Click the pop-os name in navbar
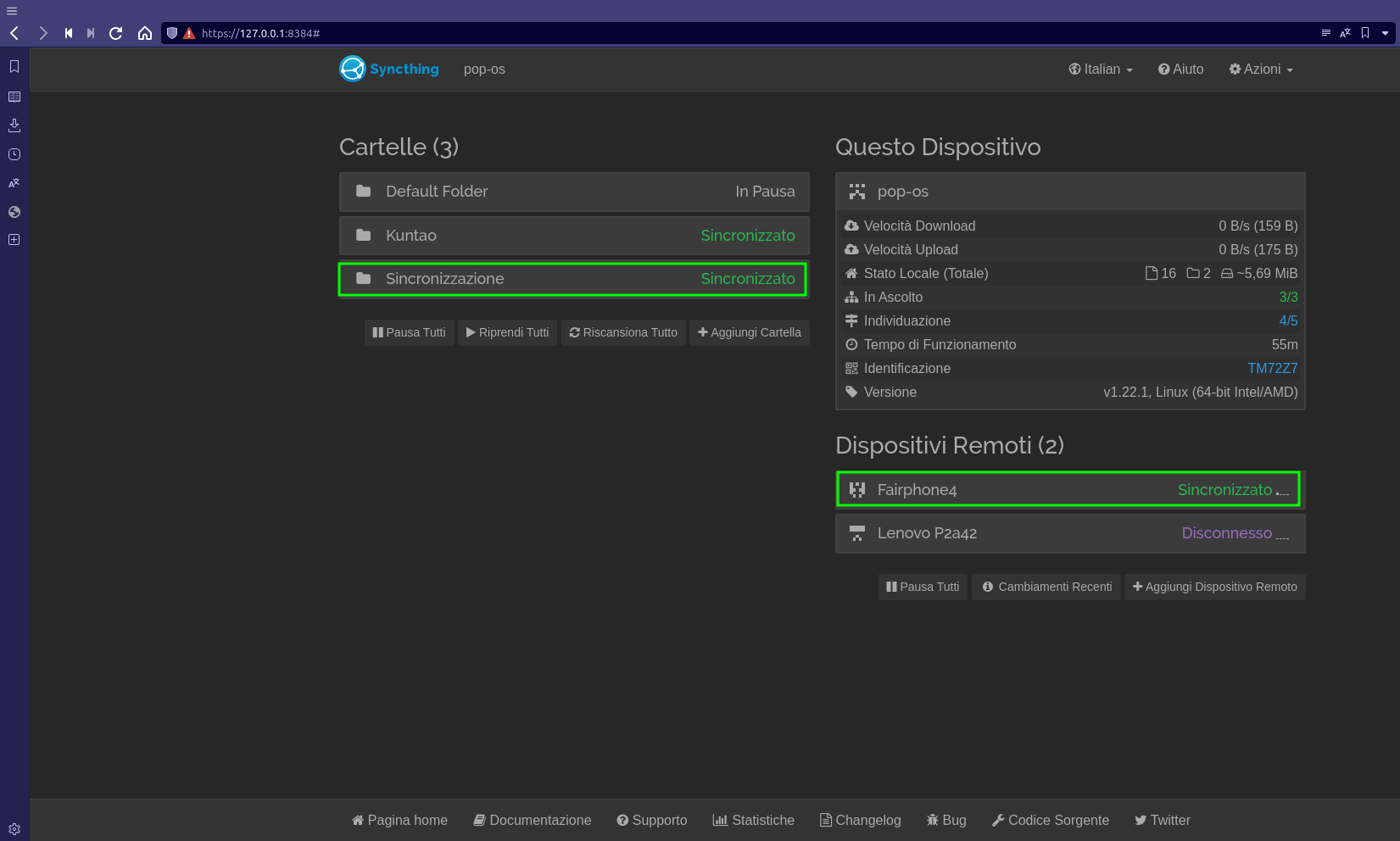 [484, 70]
